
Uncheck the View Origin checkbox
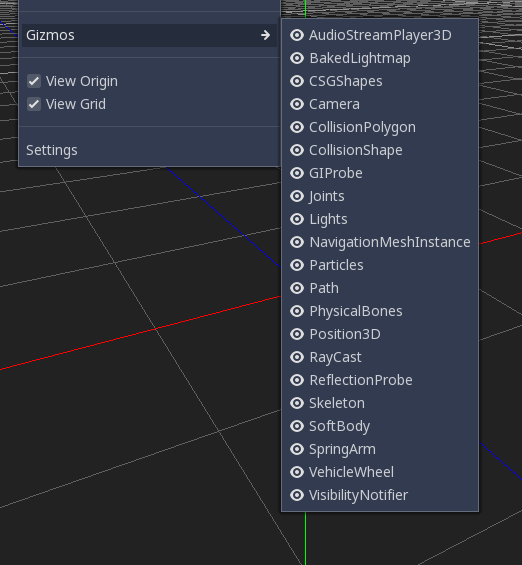(x=34, y=81)
